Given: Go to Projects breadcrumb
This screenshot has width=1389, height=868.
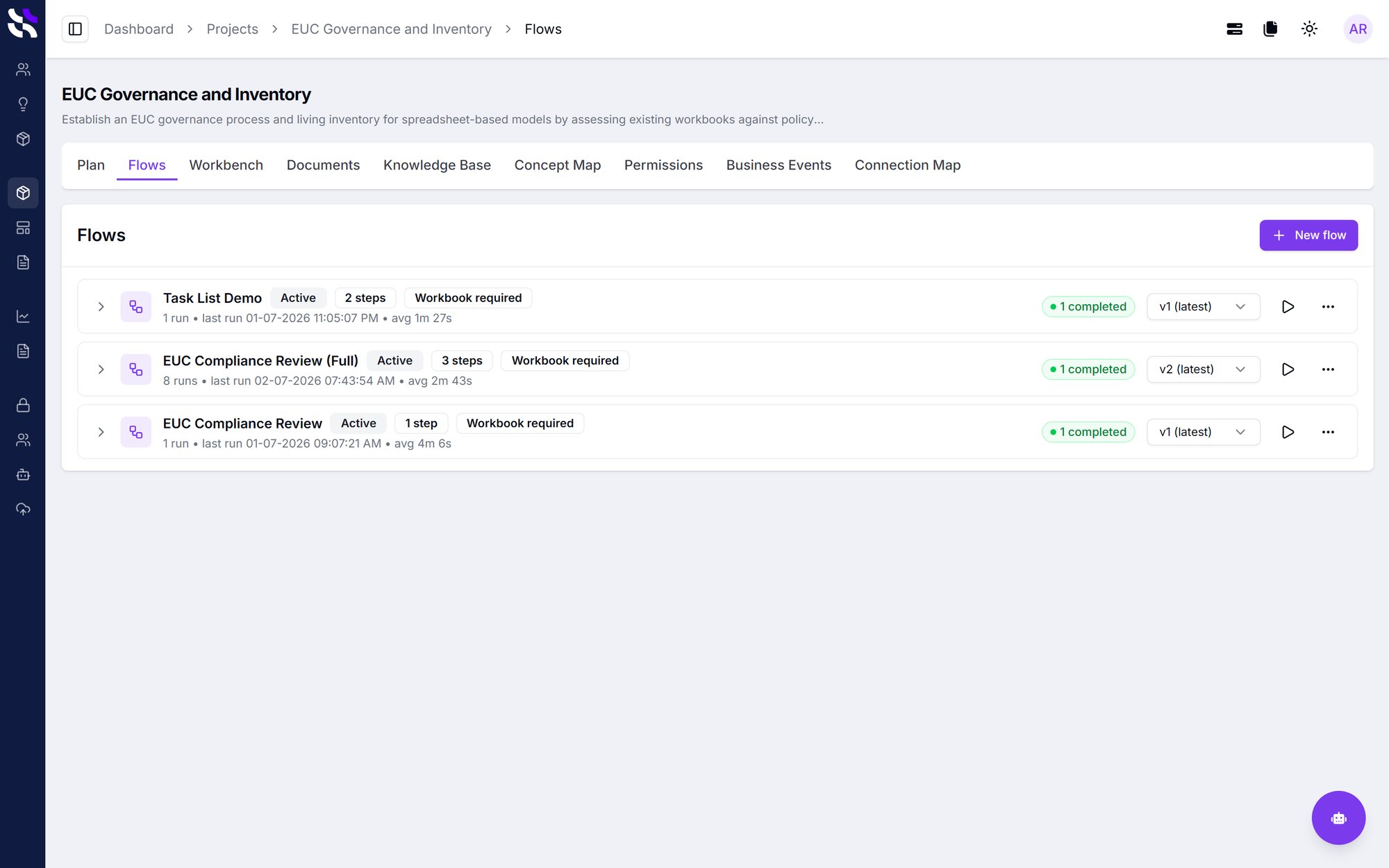Looking at the screenshot, I should coord(232,29).
